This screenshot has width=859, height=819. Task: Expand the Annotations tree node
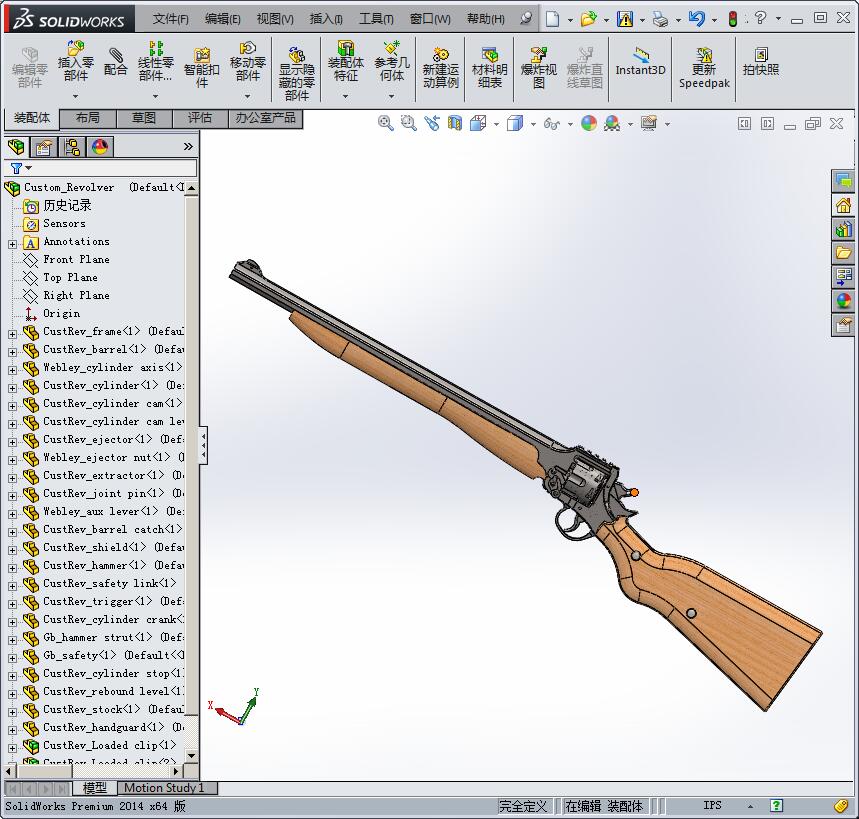(x=12, y=243)
